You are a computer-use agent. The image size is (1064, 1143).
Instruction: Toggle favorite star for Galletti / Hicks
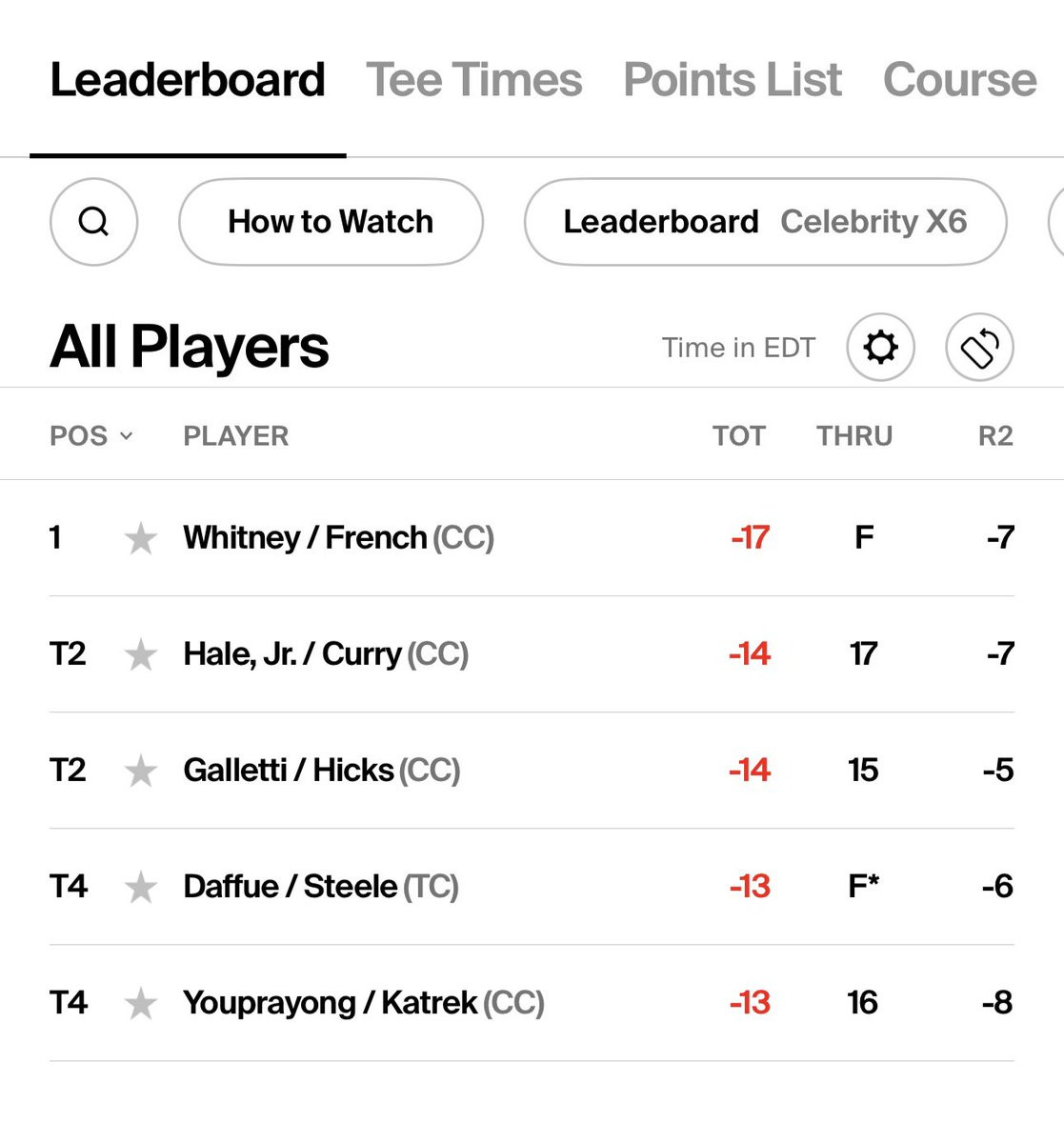click(x=141, y=771)
